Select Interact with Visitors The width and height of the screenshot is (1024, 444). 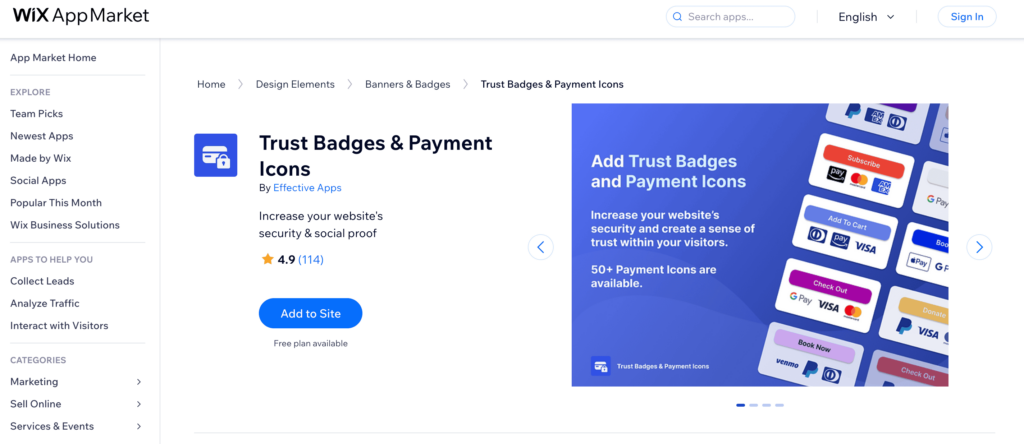[59, 325]
